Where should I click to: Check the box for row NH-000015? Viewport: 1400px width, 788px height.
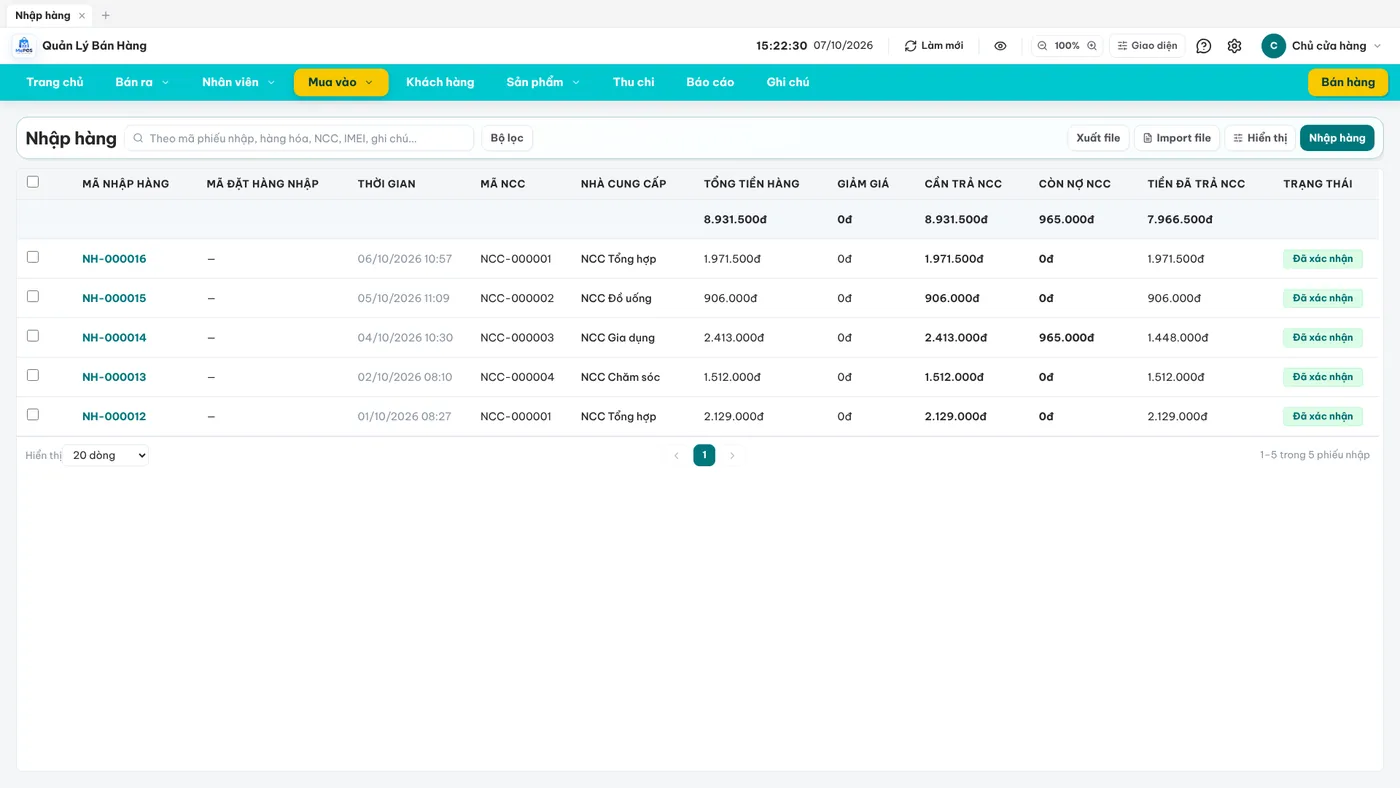tap(33, 296)
